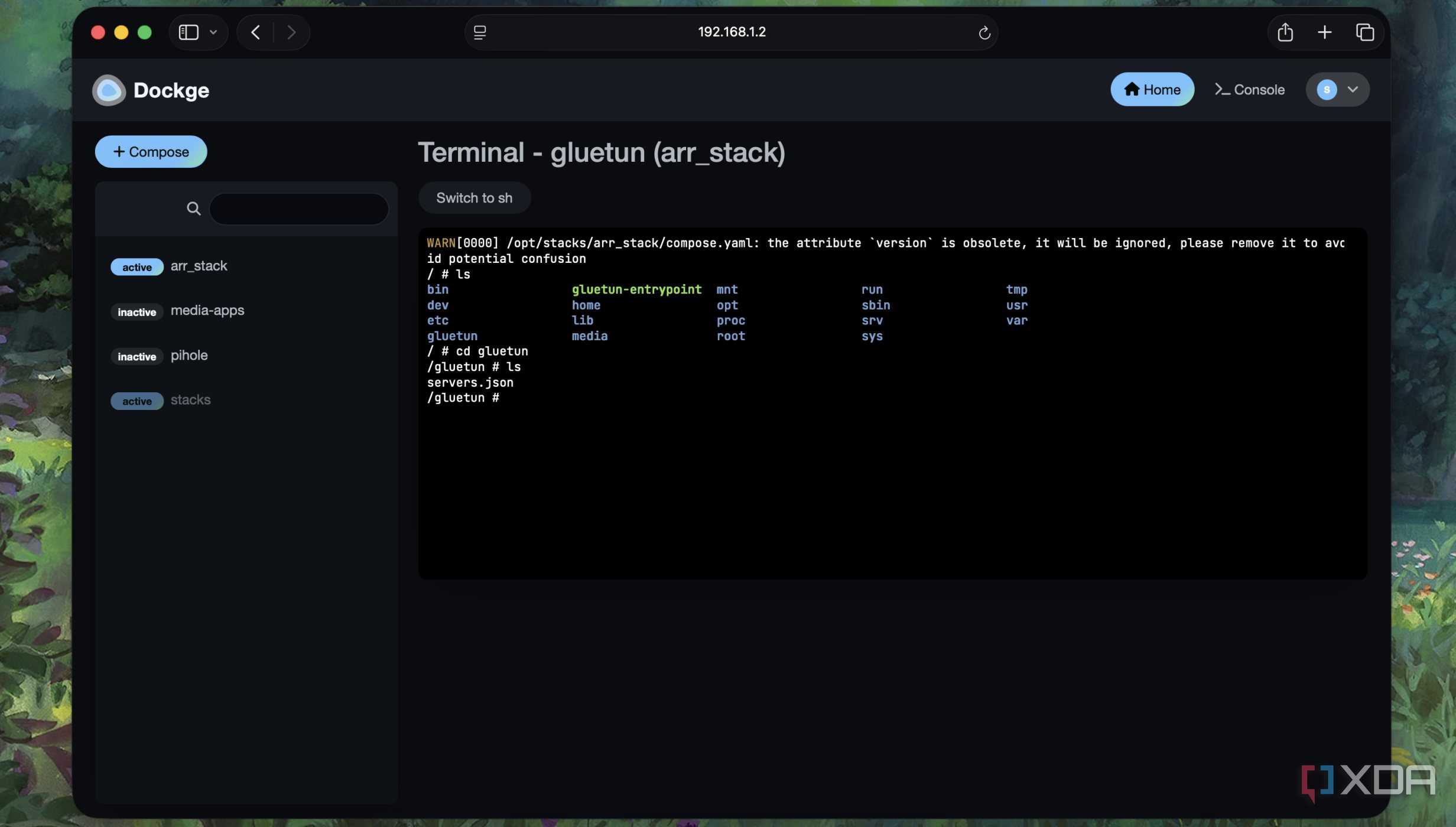Open the Console tab
Screen dimensions: 1456x827
pos(1249,89)
